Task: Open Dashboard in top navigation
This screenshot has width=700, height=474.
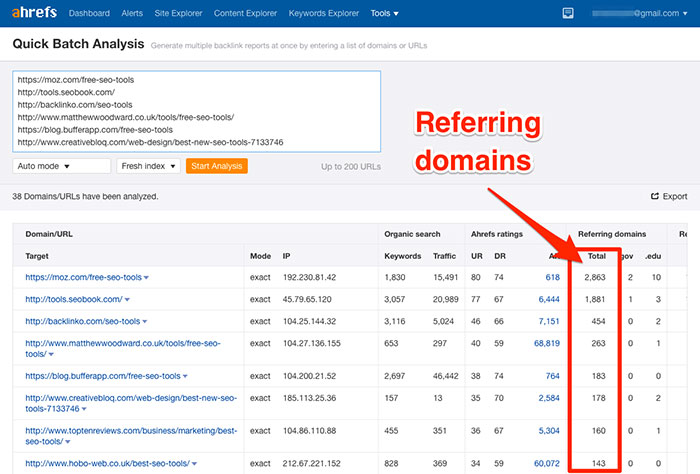Action: click(89, 13)
